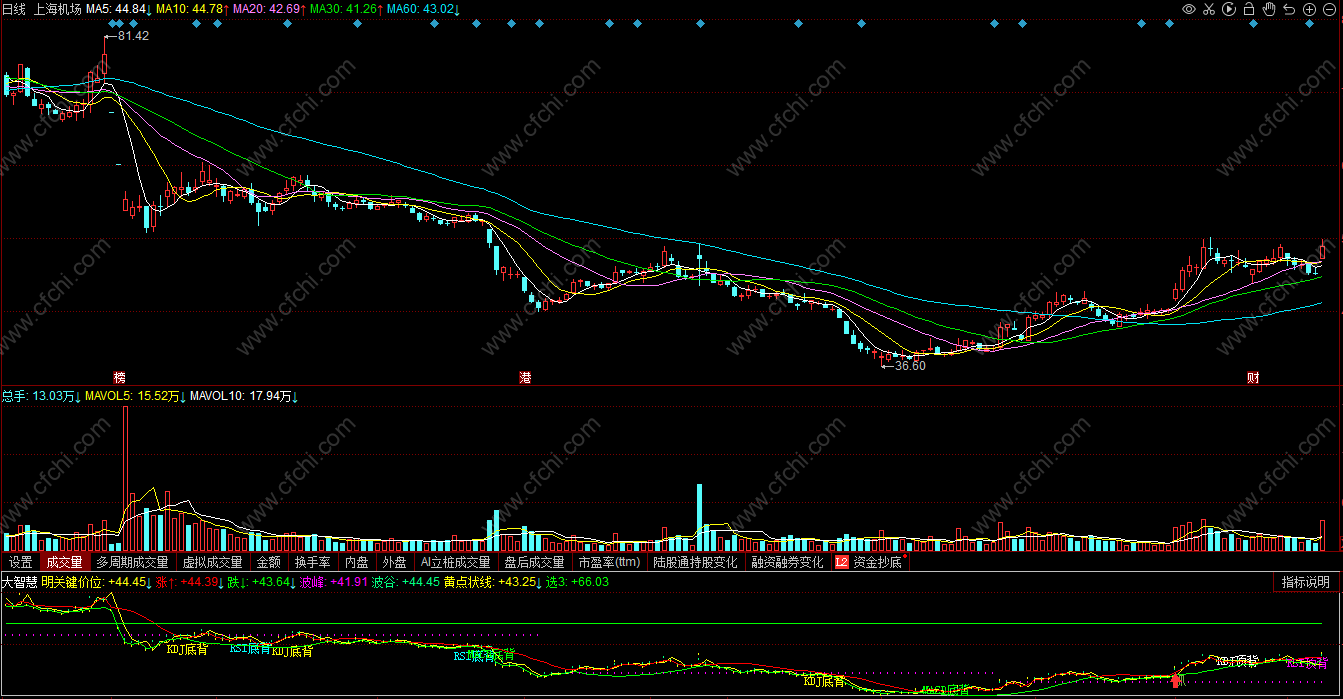
Task: Click the 上海机场 stock name
Action: tap(56, 9)
